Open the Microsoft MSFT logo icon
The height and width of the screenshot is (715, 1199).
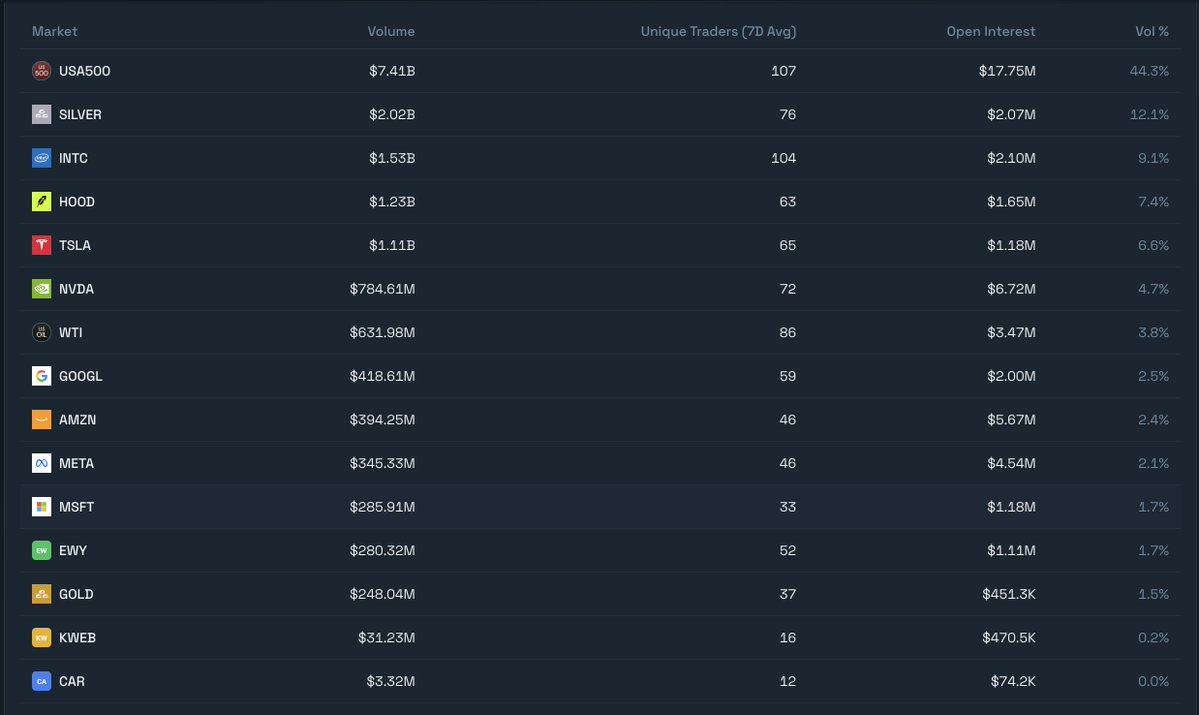click(41, 506)
